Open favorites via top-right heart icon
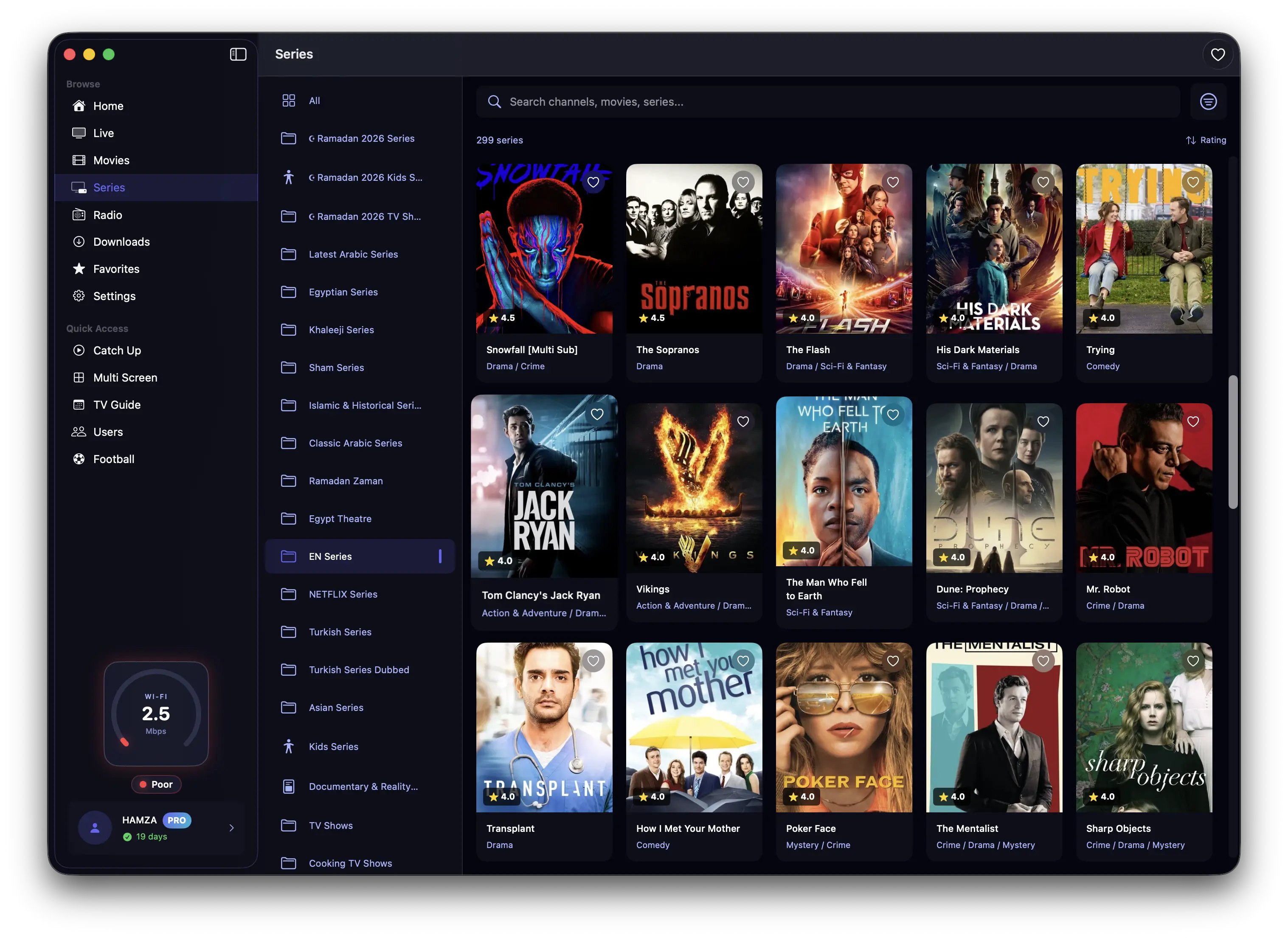 coord(1218,54)
